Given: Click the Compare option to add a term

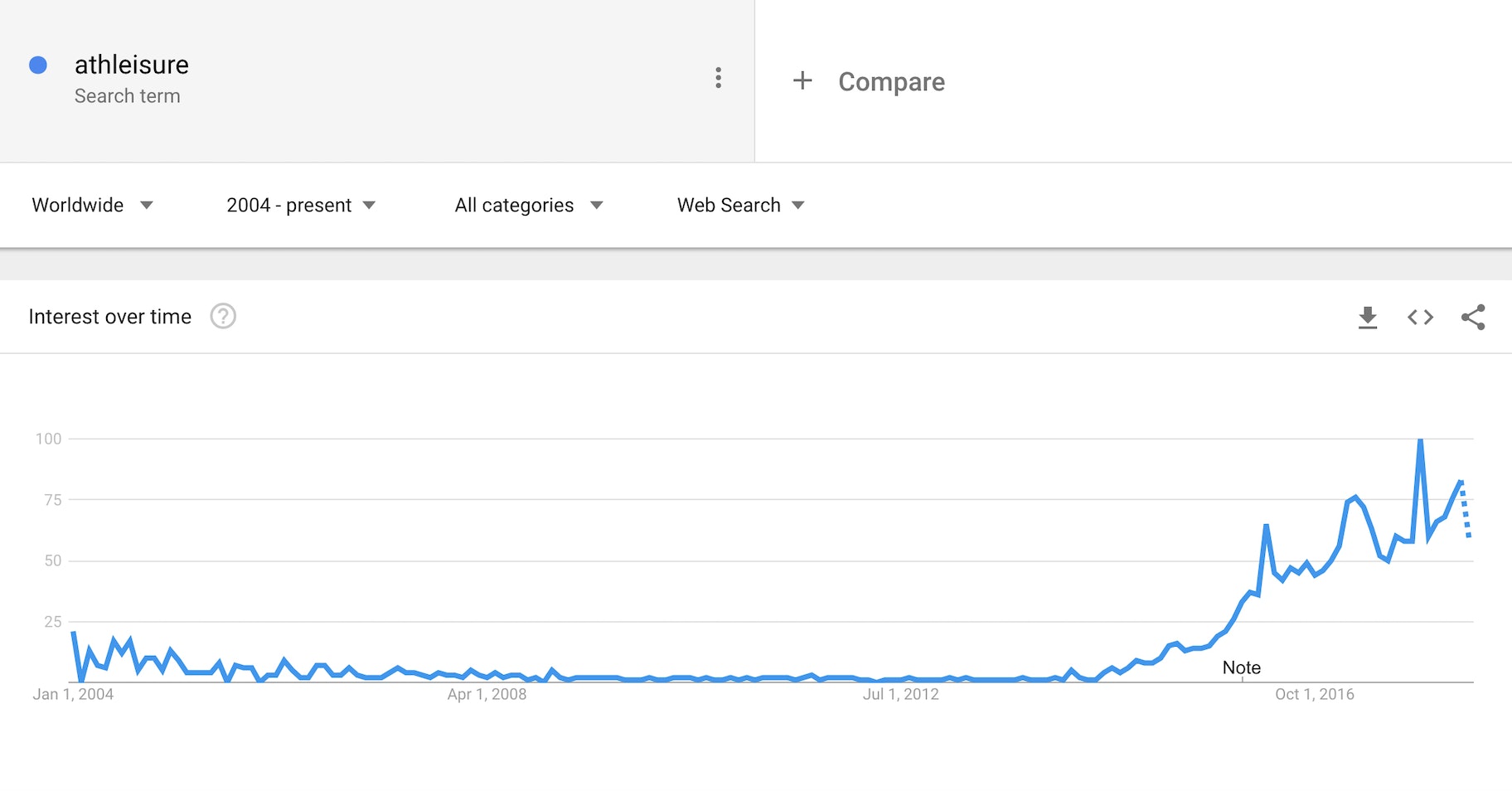Looking at the screenshot, I should click(x=891, y=81).
